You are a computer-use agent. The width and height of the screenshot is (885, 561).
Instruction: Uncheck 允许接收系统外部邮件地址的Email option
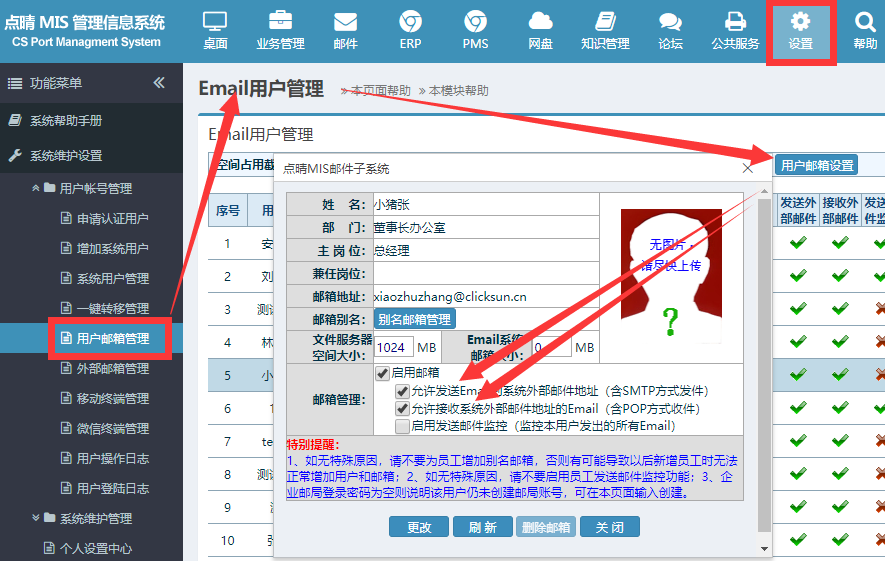[x=402, y=409]
